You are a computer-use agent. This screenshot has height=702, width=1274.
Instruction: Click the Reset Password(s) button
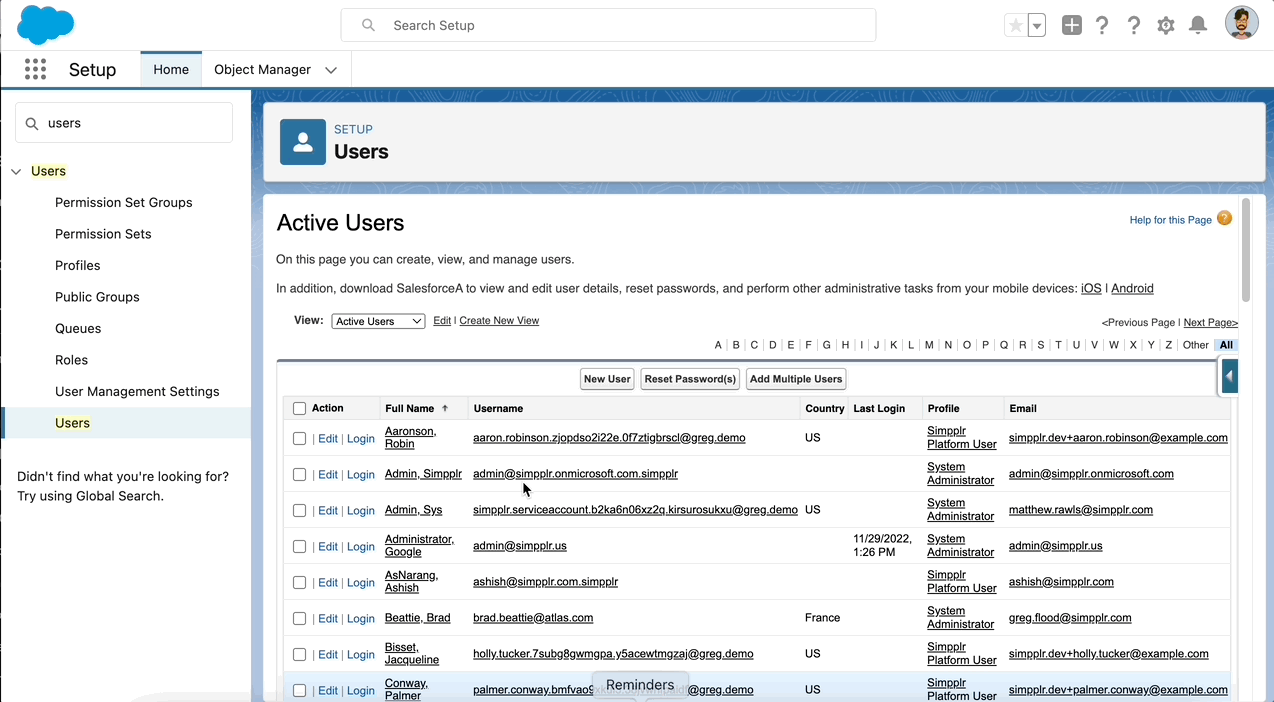tap(690, 379)
